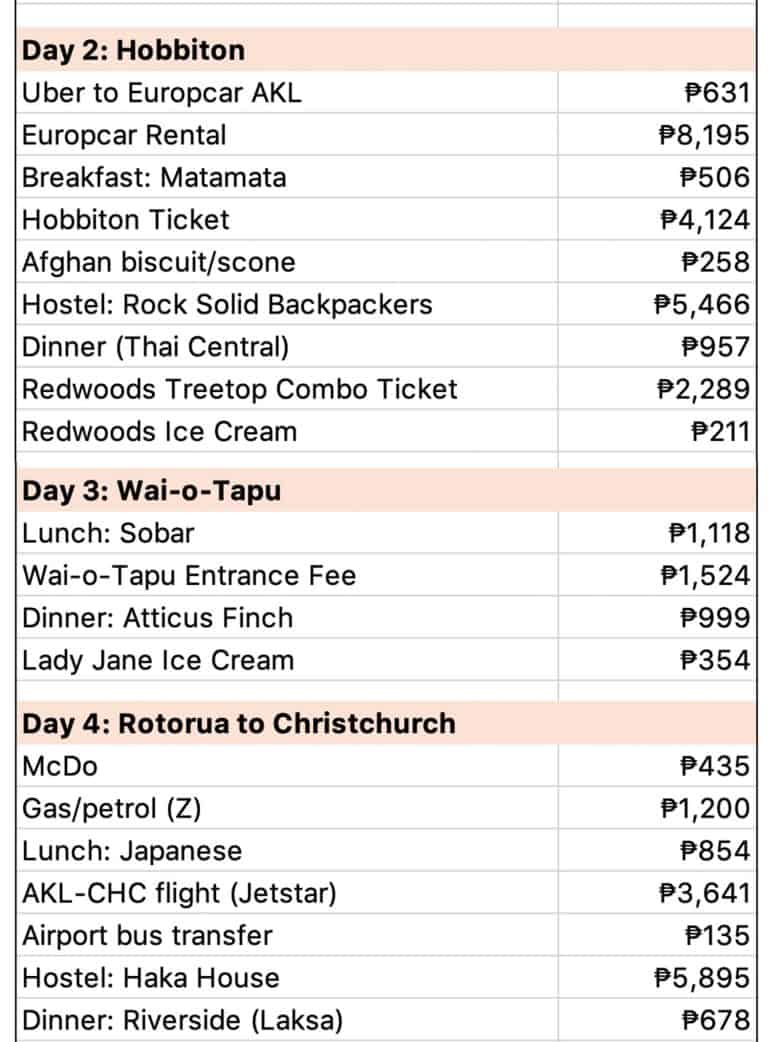Click the Dinner (Thai Central) ₱957 amount
This screenshot has height=1042, width=782.
click(x=714, y=347)
